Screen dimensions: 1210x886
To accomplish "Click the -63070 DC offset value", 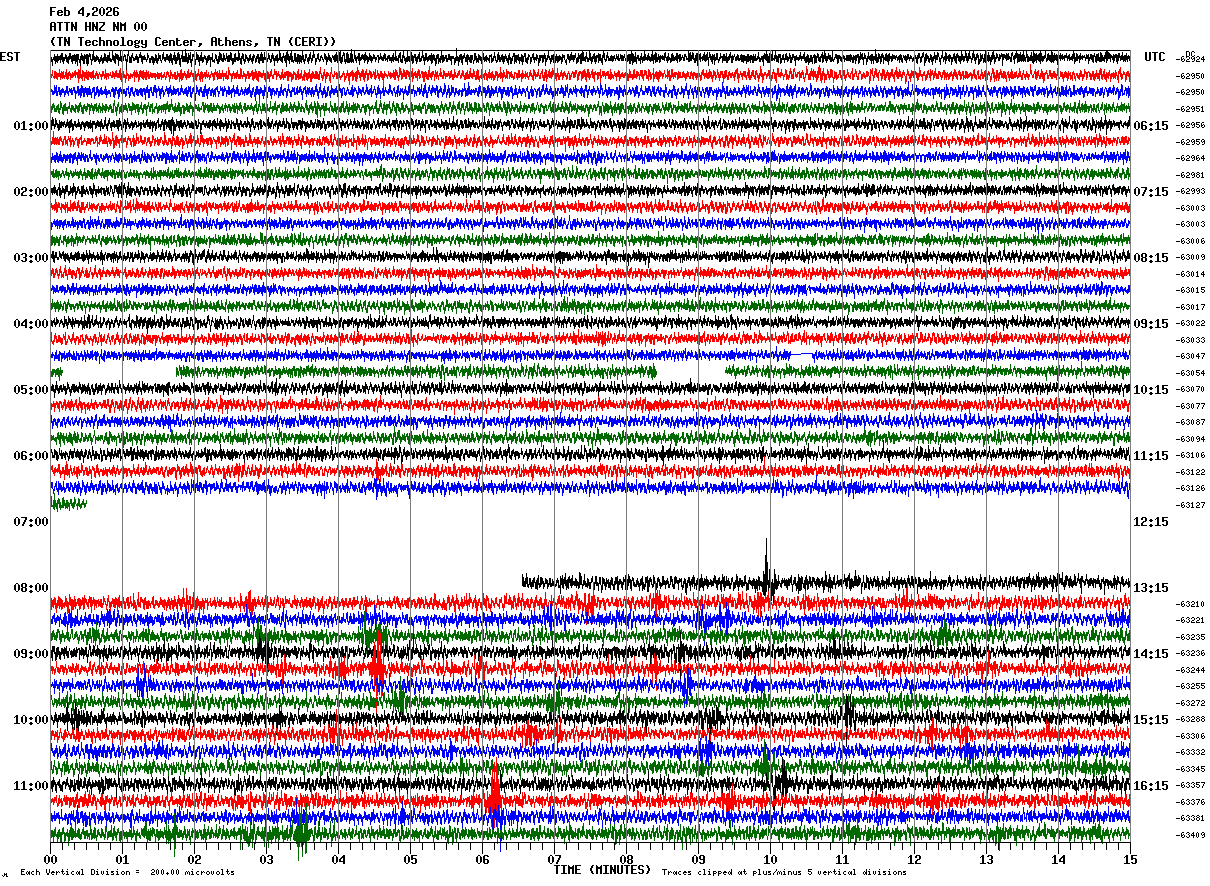I will pos(1191,389).
